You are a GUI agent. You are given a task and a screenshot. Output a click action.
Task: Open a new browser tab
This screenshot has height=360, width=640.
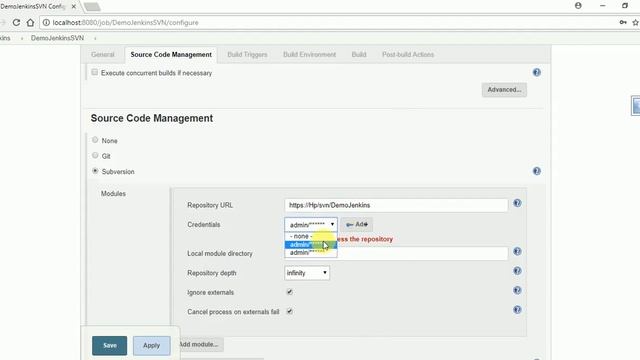tap(92, 7)
